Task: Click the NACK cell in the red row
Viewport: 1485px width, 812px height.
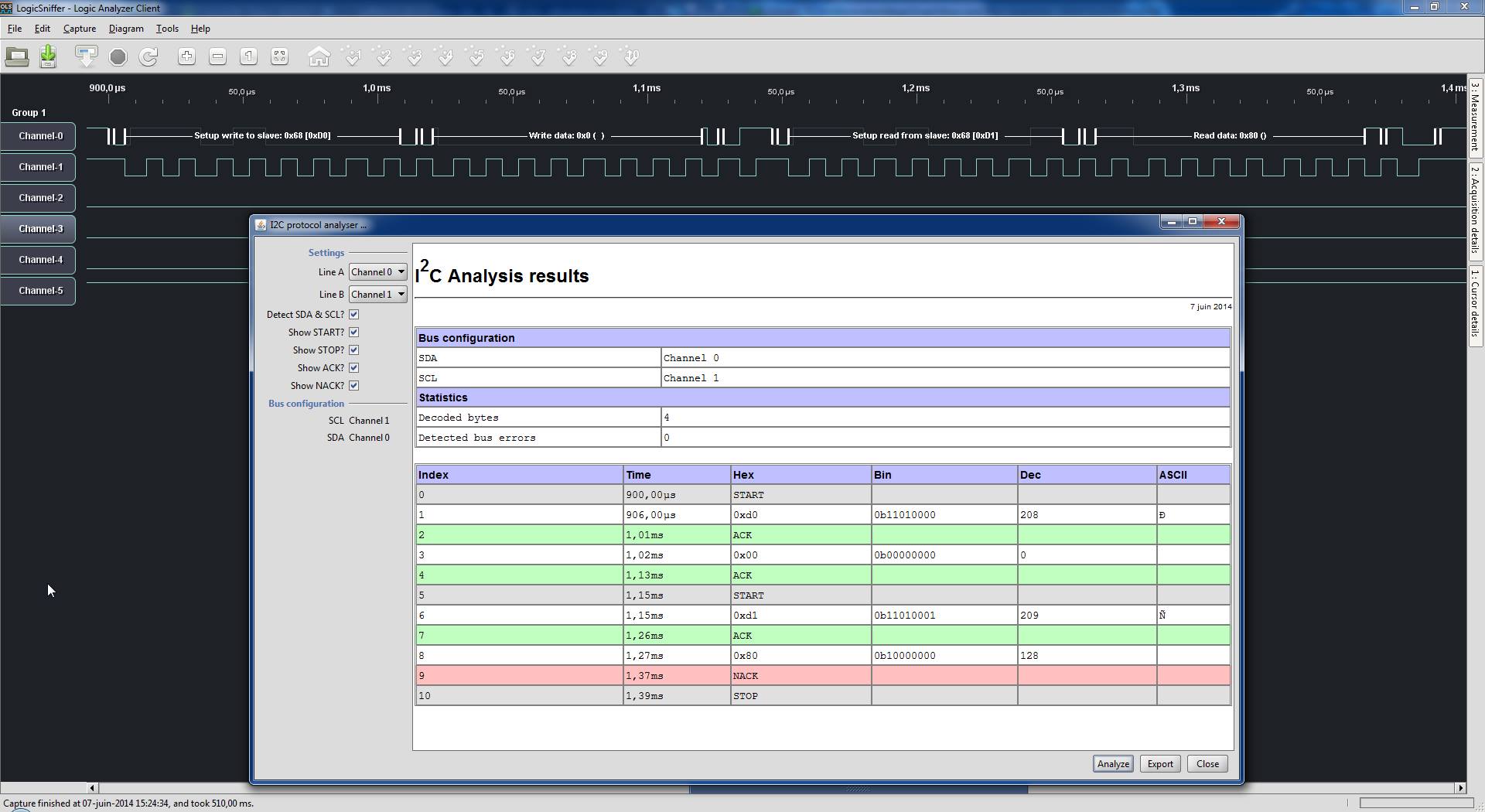Action: pos(801,676)
